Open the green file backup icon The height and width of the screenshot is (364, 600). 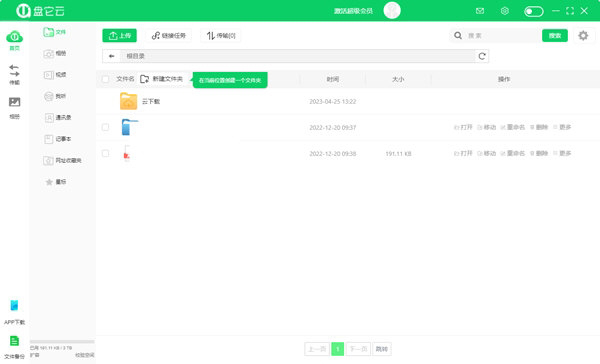(x=14, y=341)
